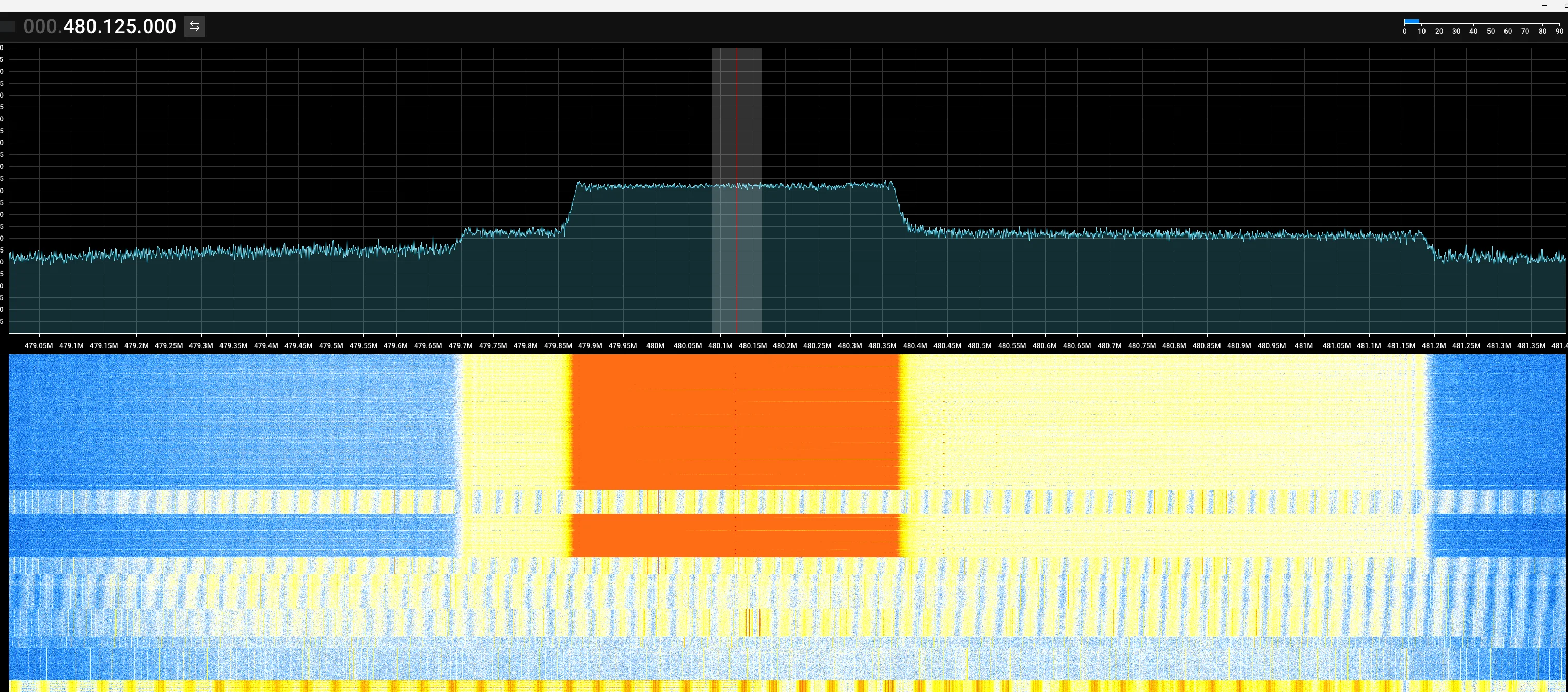
Task: Click the 479.5M frequency axis label
Action: click(330, 345)
